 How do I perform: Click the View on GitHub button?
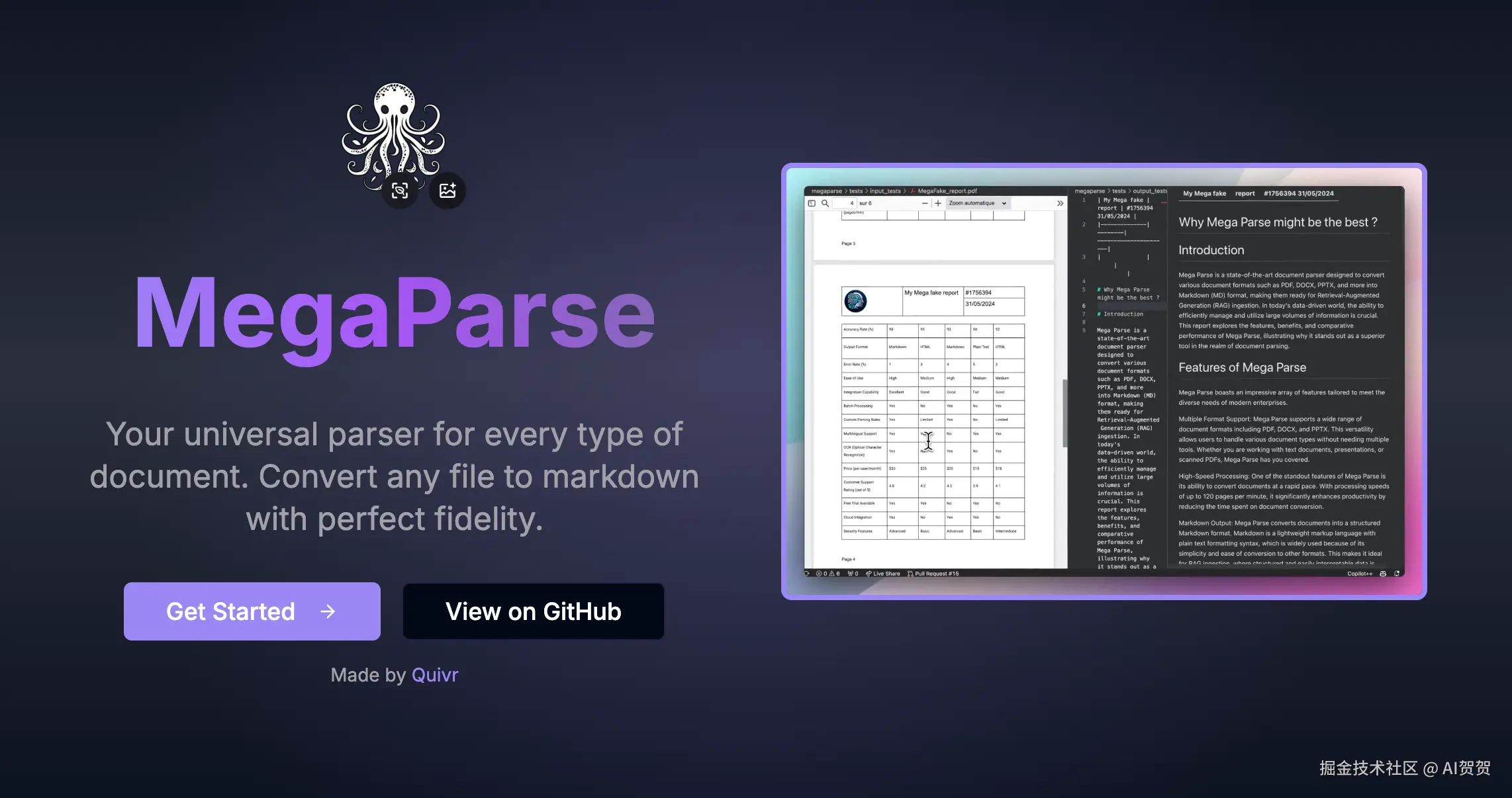pyautogui.click(x=534, y=611)
